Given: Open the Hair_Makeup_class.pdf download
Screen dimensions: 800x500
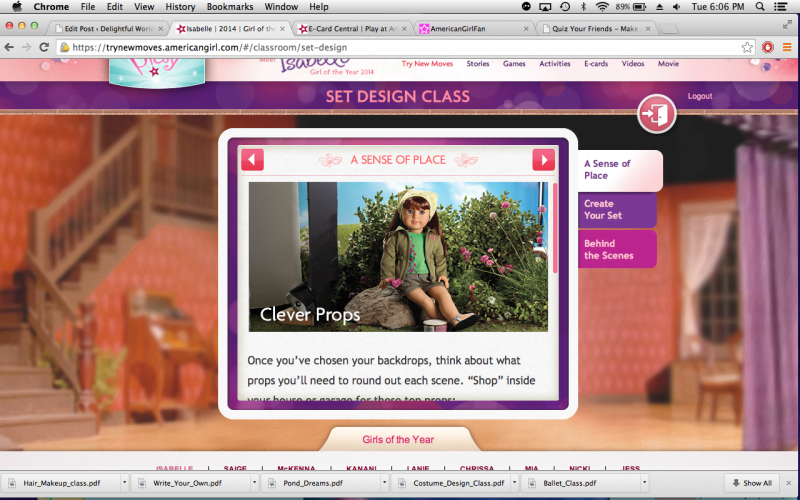Looking at the screenshot, I should pyautogui.click(x=60, y=483).
